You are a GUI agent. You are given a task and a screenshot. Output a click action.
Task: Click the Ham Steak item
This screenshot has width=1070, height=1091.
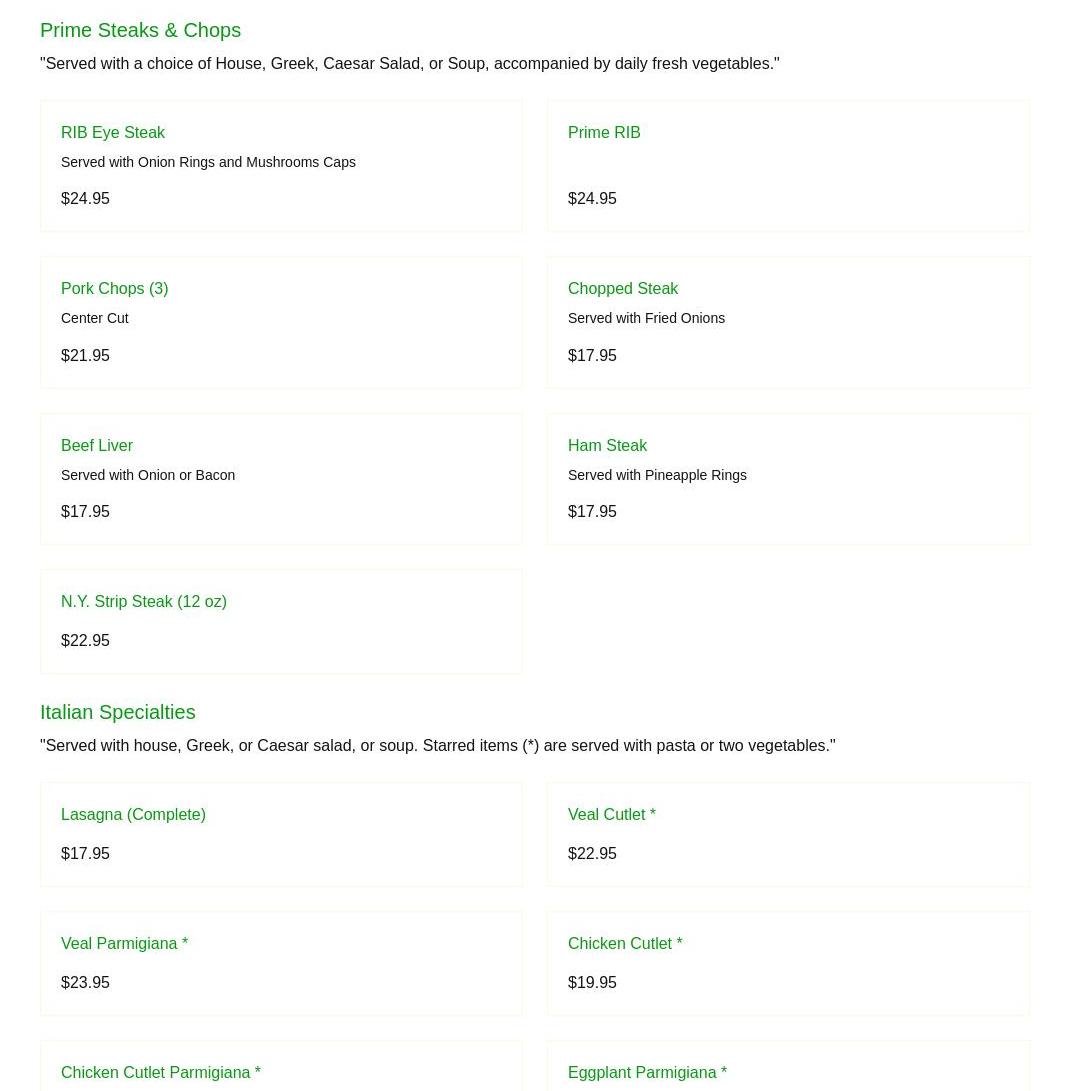pos(607,445)
